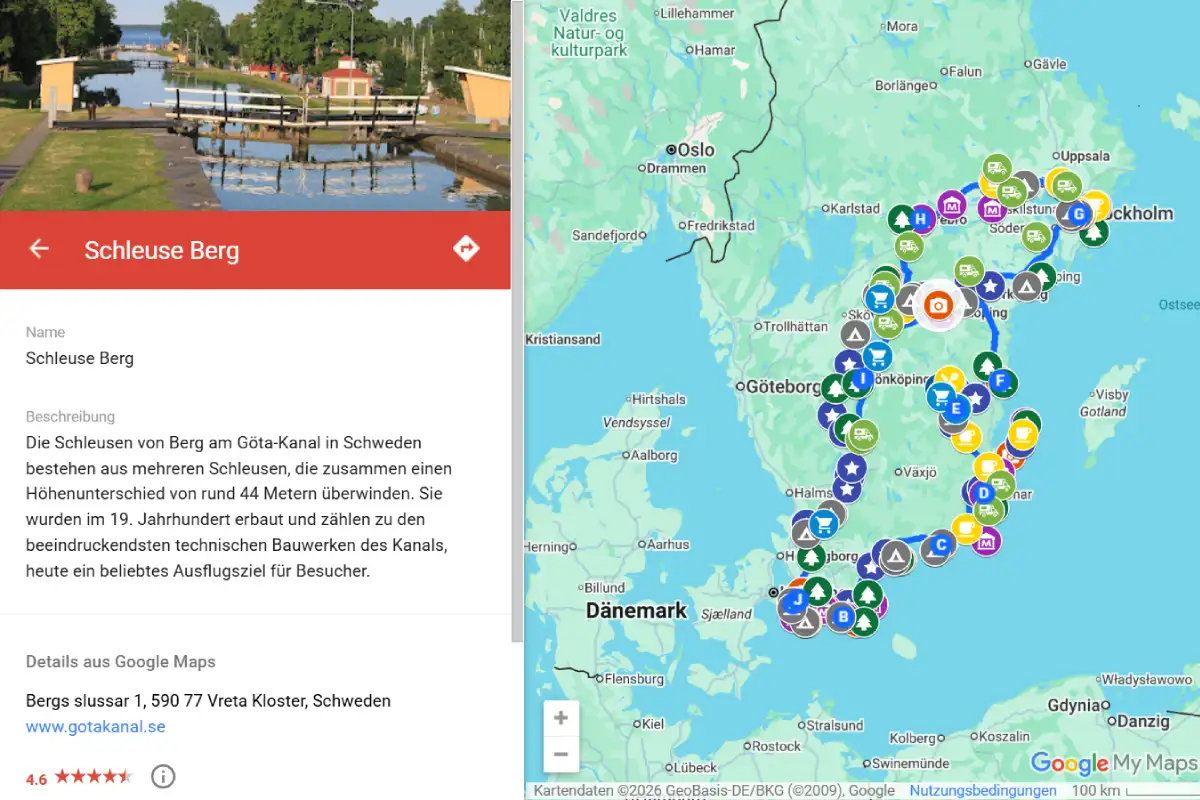Select route waypoint marker J
The image size is (1200, 800).
coord(797,600)
